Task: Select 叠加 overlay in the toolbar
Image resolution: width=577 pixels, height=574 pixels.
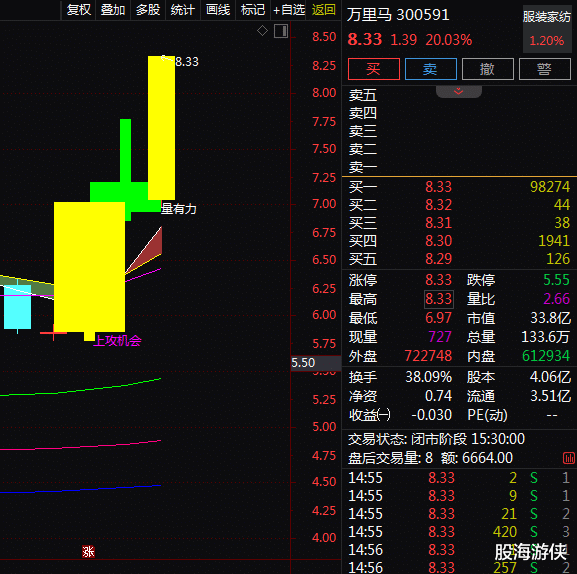Action: (113, 10)
